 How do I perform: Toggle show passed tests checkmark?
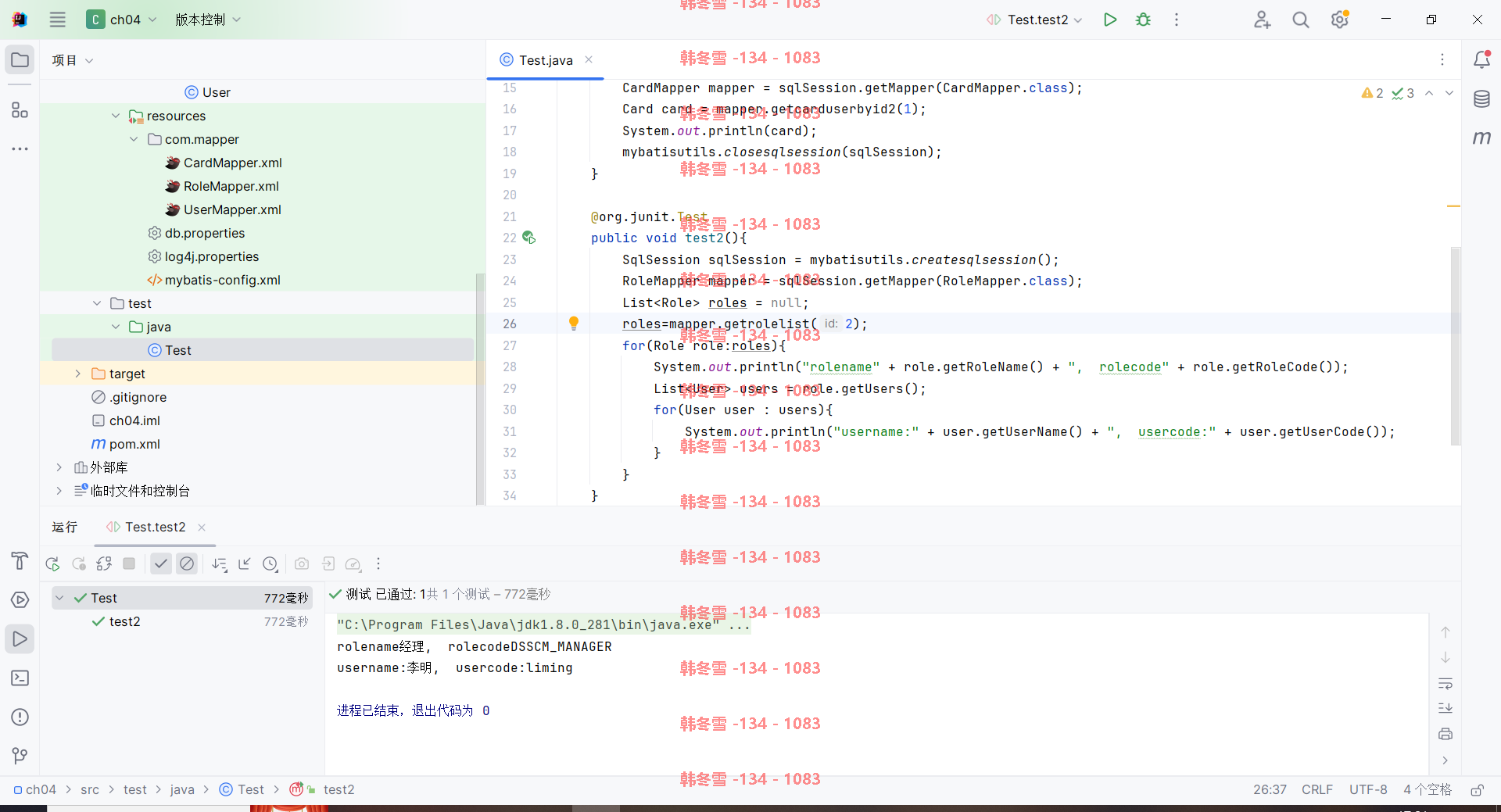pos(161,563)
